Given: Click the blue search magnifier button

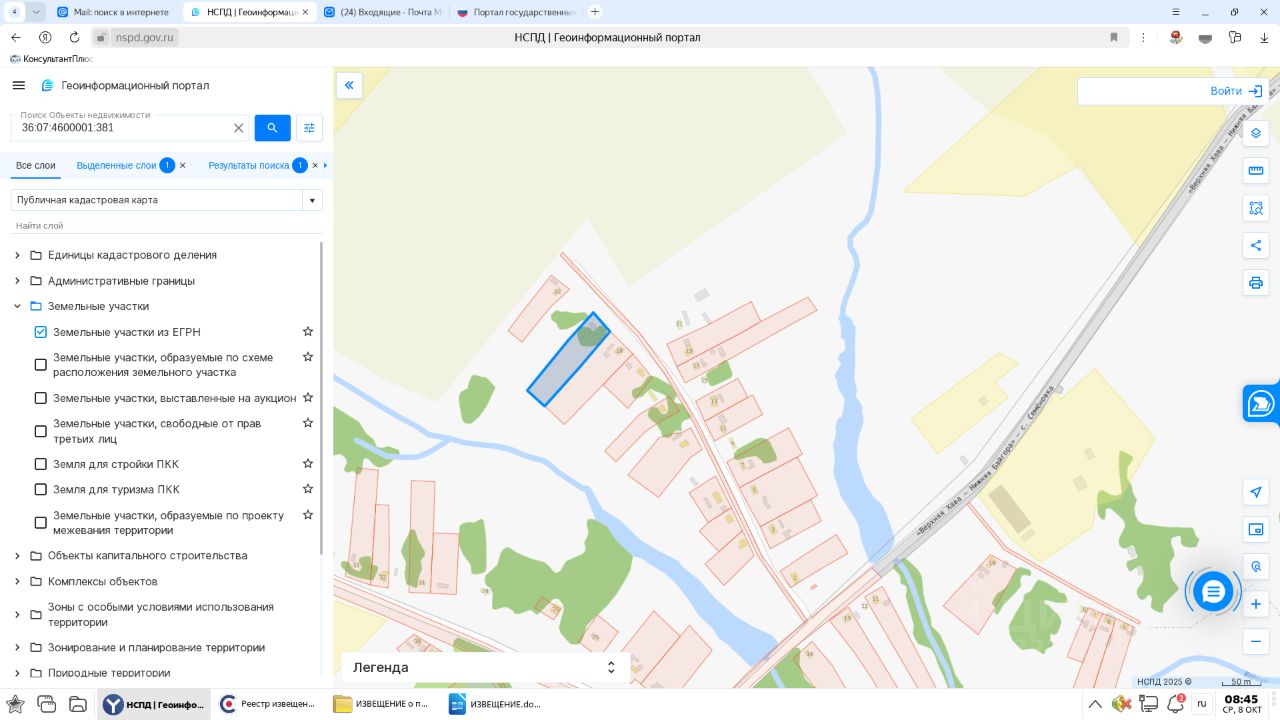Looking at the screenshot, I should (272, 128).
